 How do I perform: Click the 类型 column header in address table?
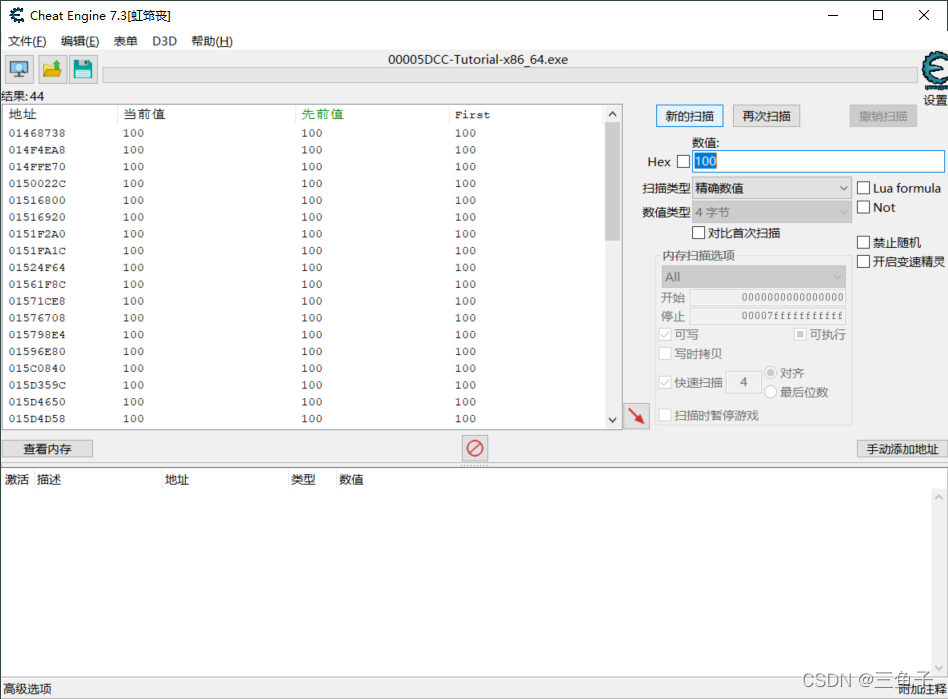[x=303, y=480]
